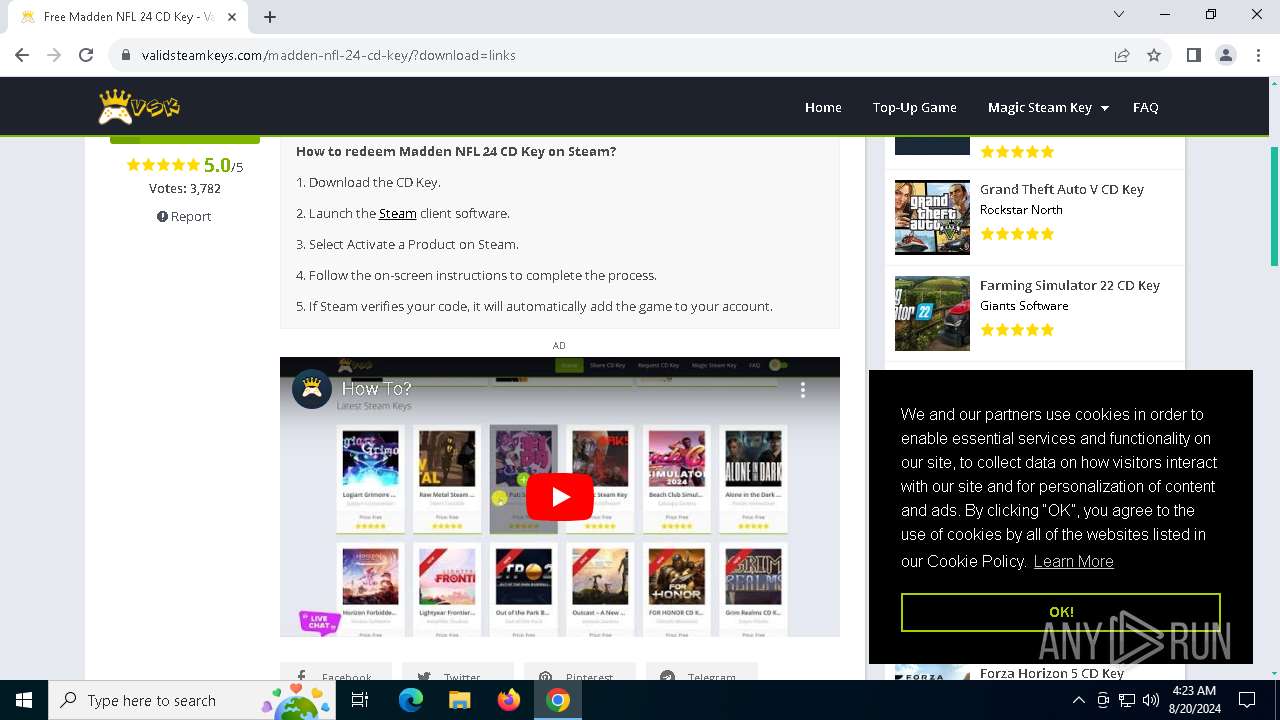This screenshot has width=1280, height=720.
Task: Open Grand Theft Auto V thumbnail
Action: point(932,218)
